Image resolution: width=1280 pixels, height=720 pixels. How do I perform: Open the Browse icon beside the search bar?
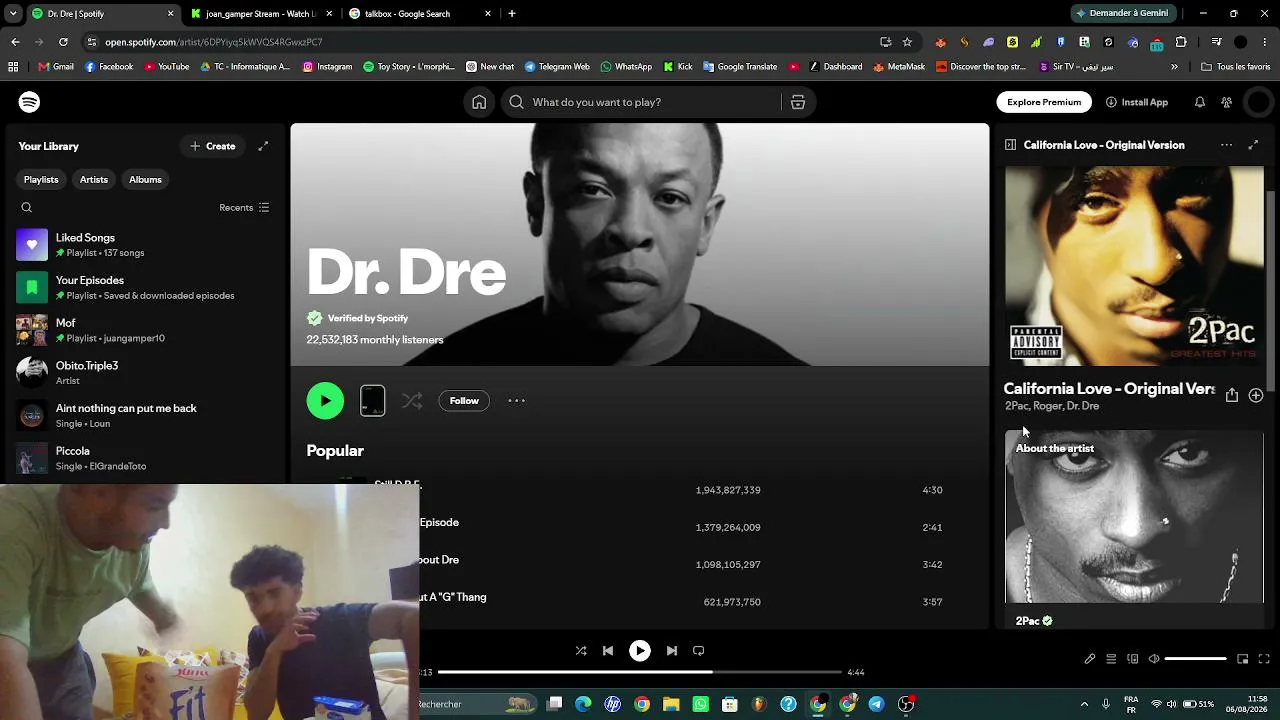pyautogui.click(x=798, y=102)
